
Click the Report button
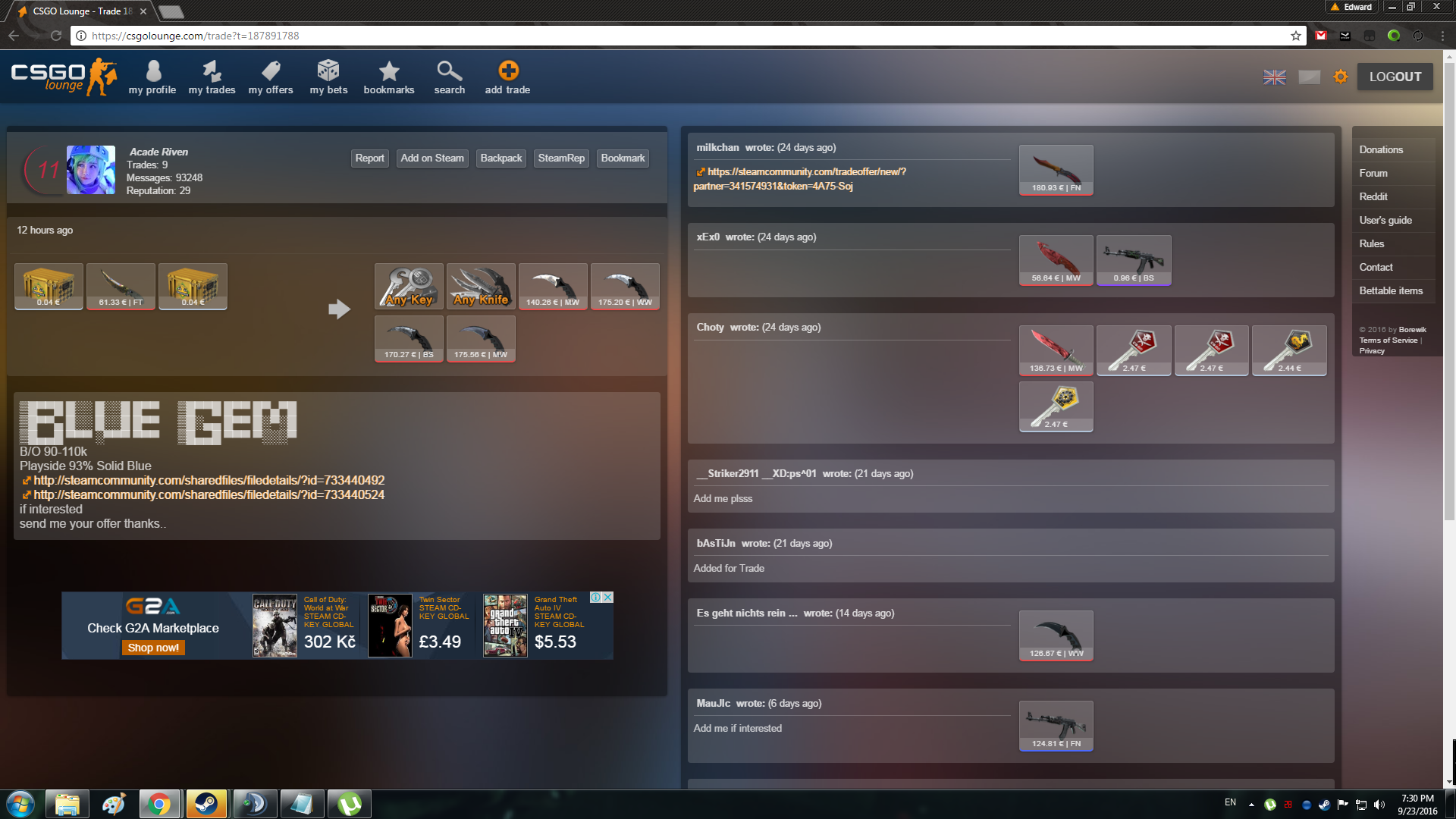(370, 158)
